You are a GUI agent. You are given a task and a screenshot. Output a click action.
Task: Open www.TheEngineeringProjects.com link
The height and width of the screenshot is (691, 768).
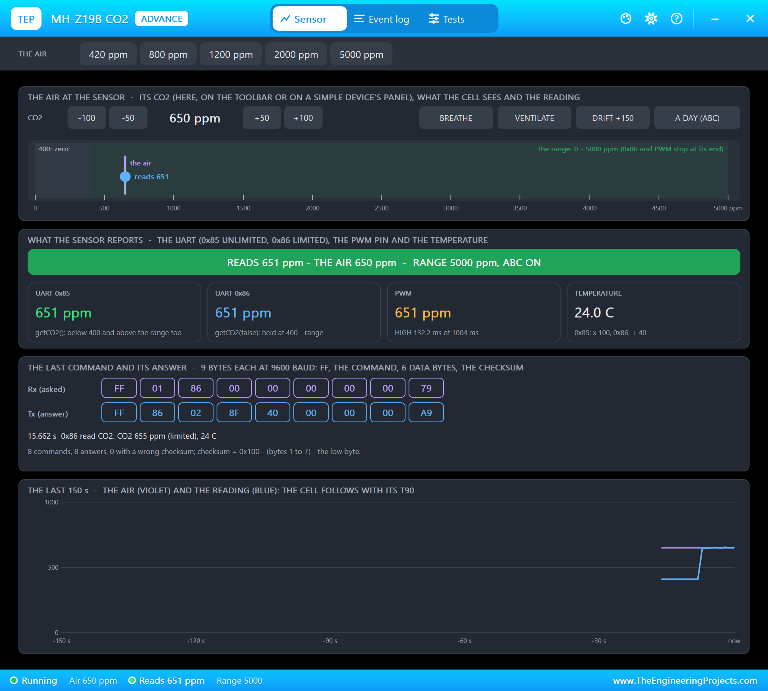(x=685, y=681)
